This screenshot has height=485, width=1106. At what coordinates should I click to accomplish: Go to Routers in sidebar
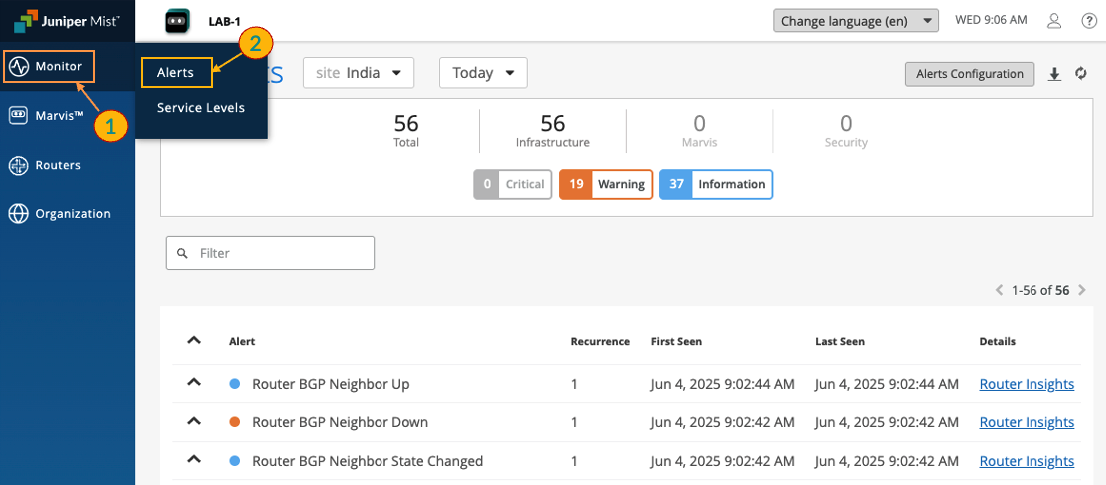click(x=57, y=165)
